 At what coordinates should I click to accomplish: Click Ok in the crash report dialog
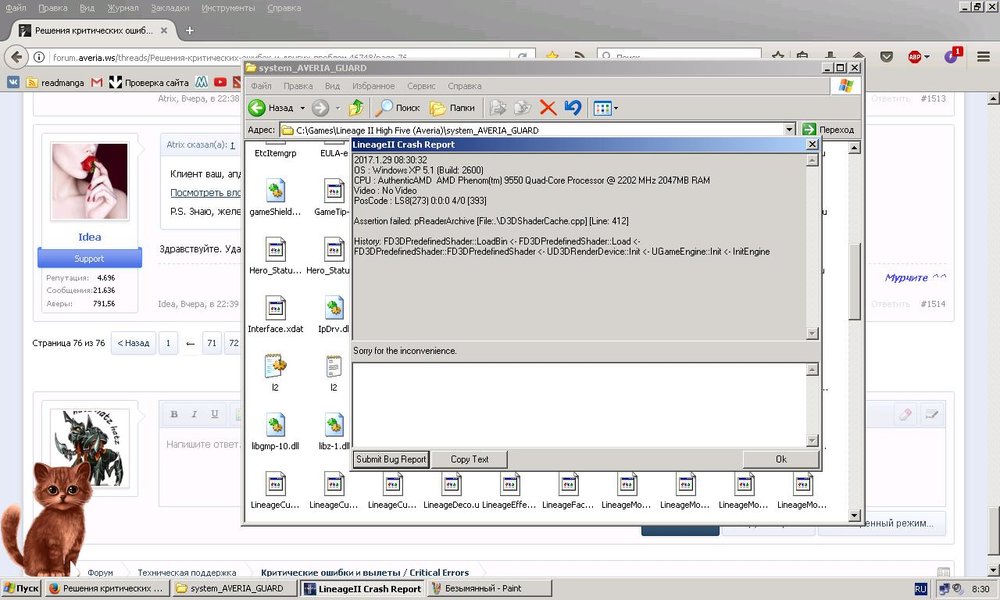point(781,459)
